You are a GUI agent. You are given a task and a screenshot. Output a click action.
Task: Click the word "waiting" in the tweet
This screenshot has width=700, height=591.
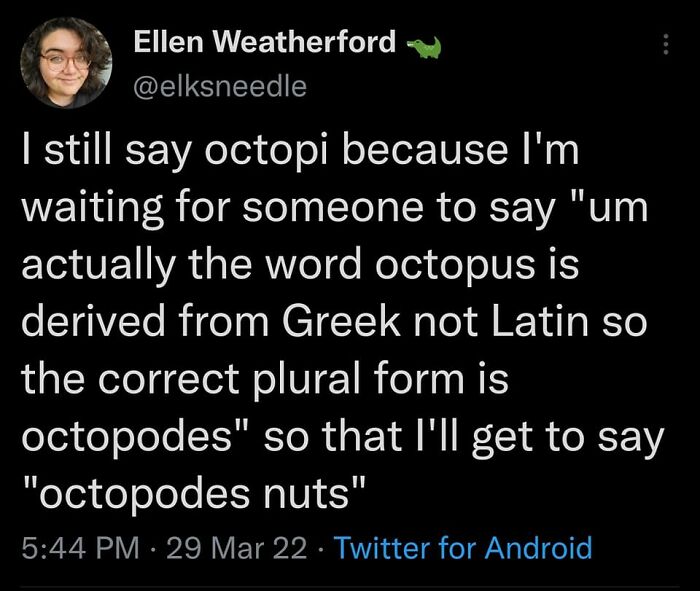[92, 209]
